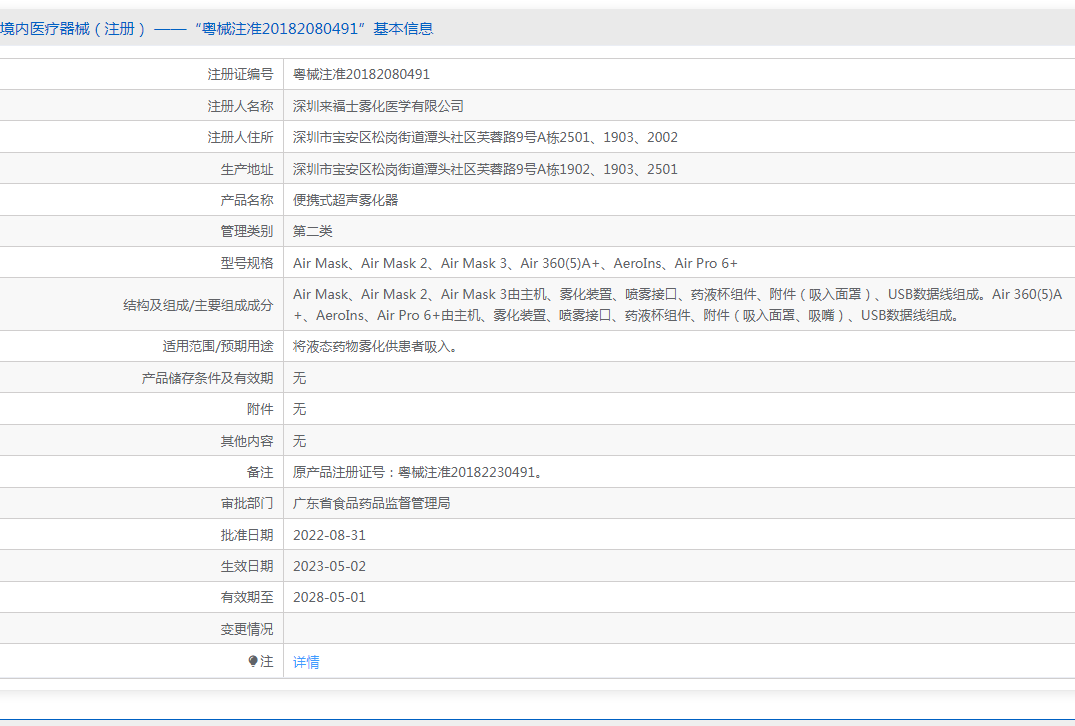
Task: Click the 详情 link in the 注 row
Action: click(306, 662)
